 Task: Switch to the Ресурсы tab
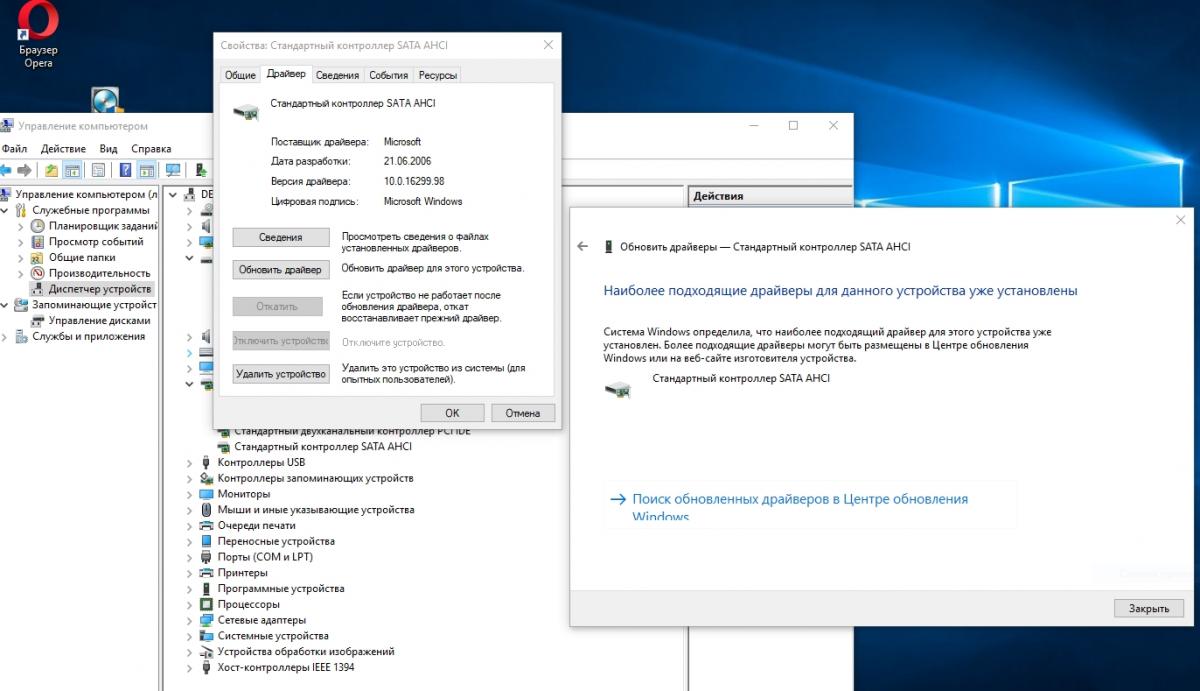pos(438,75)
